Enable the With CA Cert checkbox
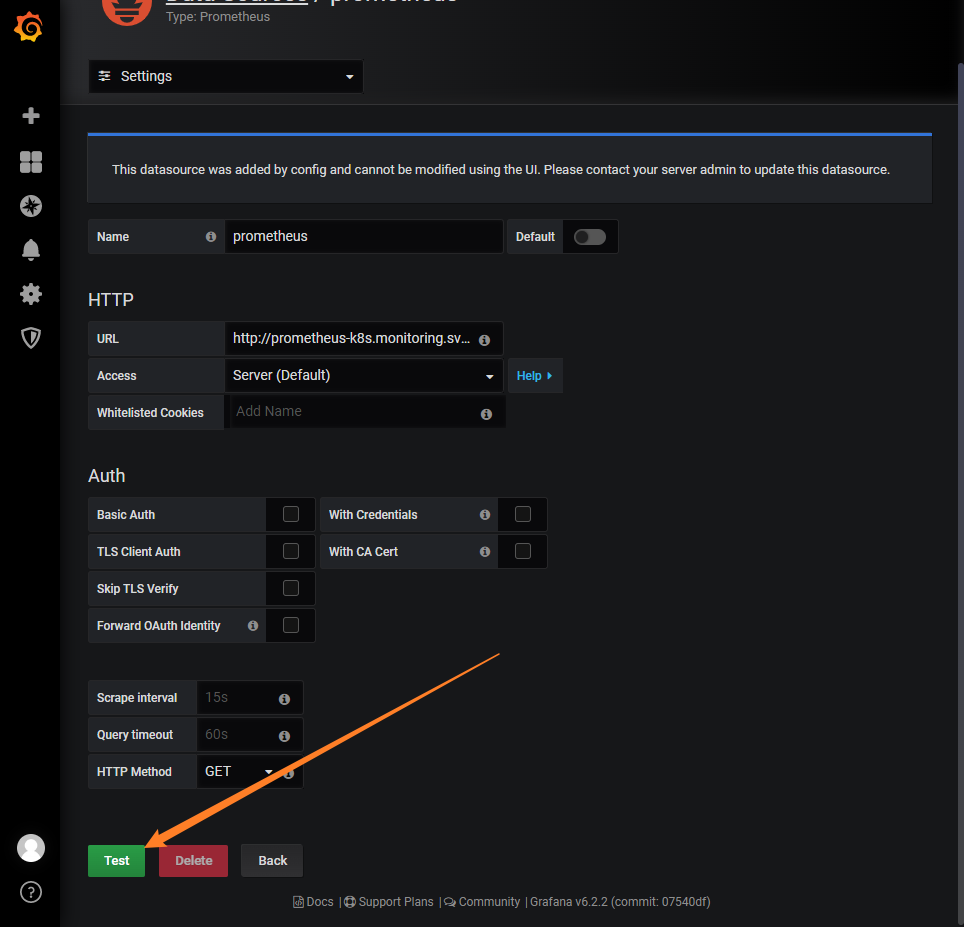The image size is (964, 927). [x=522, y=551]
